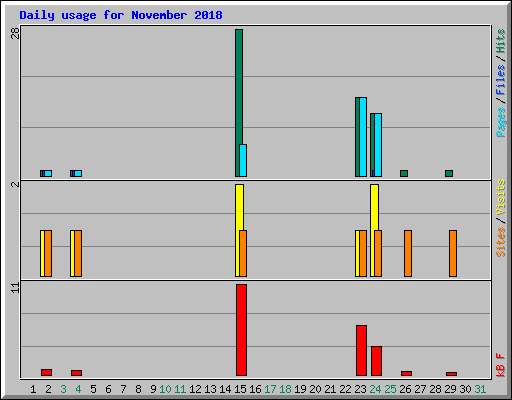Click the tall green Hits bar for day 15
Screen dimensions: 512x400
pos(238,103)
